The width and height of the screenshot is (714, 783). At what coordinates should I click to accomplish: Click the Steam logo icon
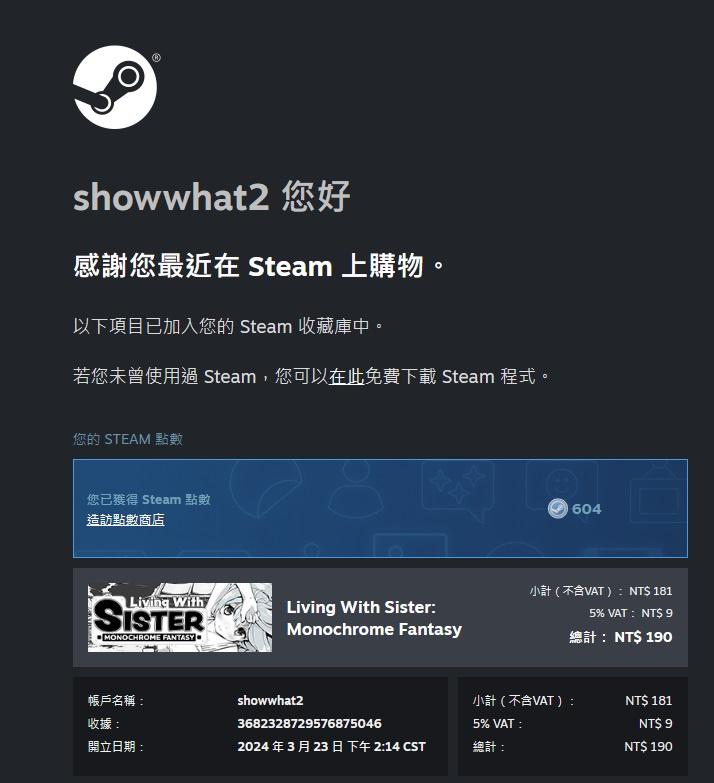(x=115, y=87)
